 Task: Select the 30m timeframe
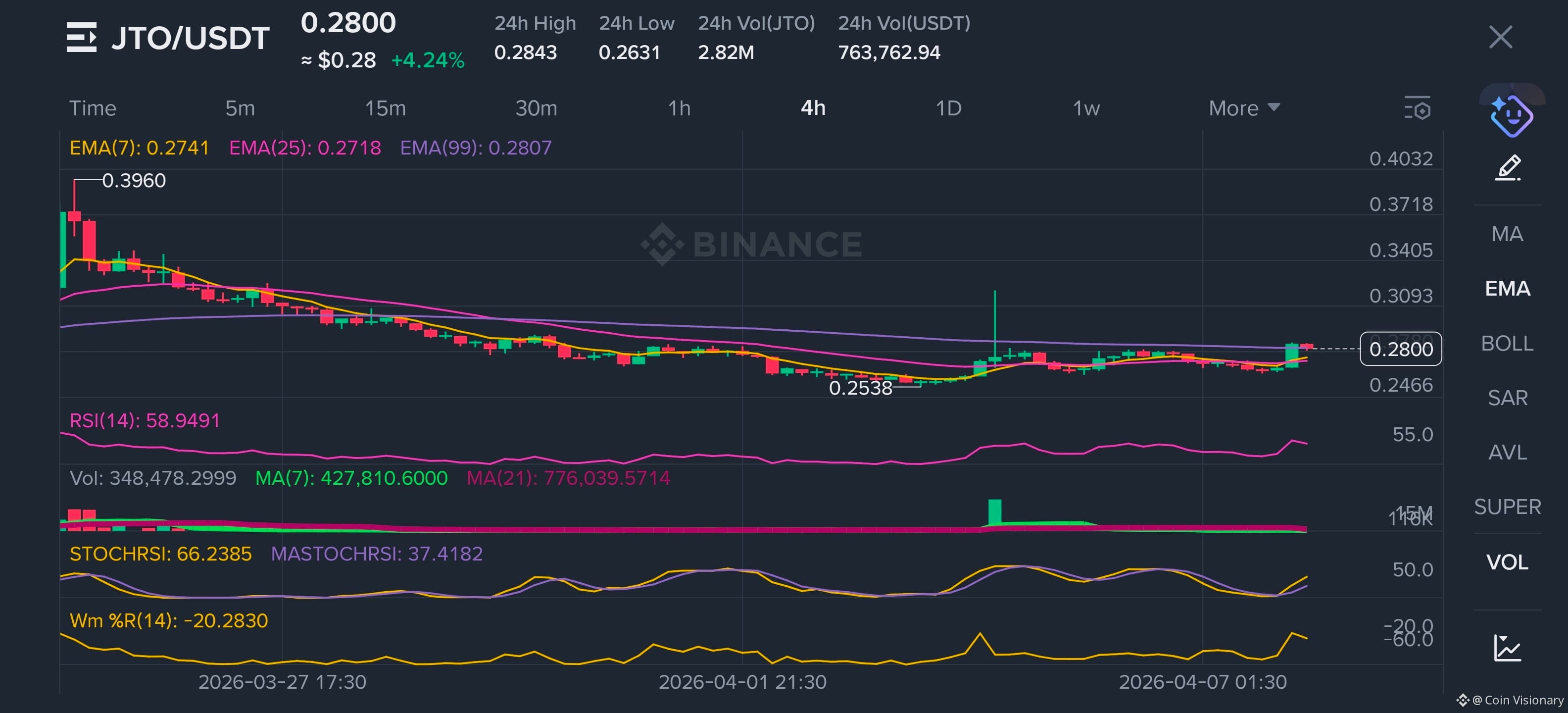pos(536,108)
